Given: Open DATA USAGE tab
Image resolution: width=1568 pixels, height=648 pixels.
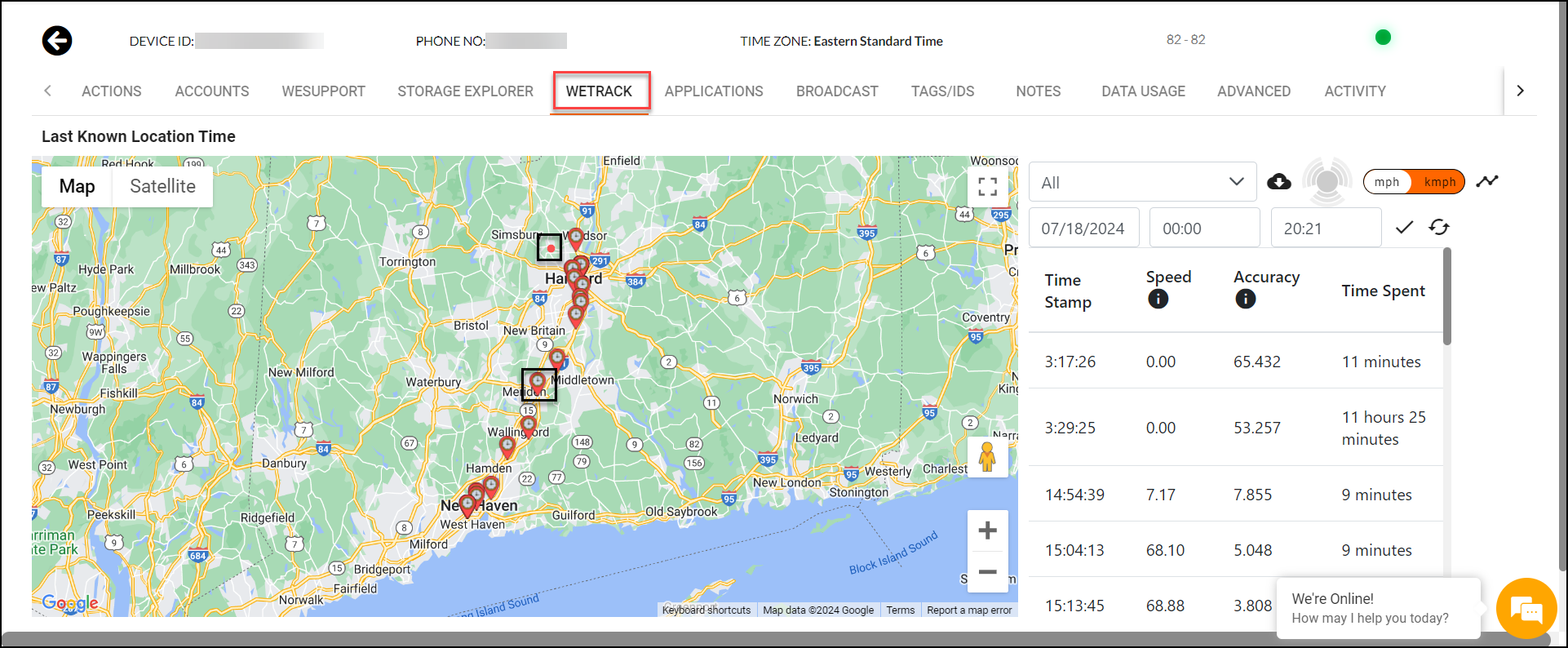Looking at the screenshot, I should click(1144, 91).
